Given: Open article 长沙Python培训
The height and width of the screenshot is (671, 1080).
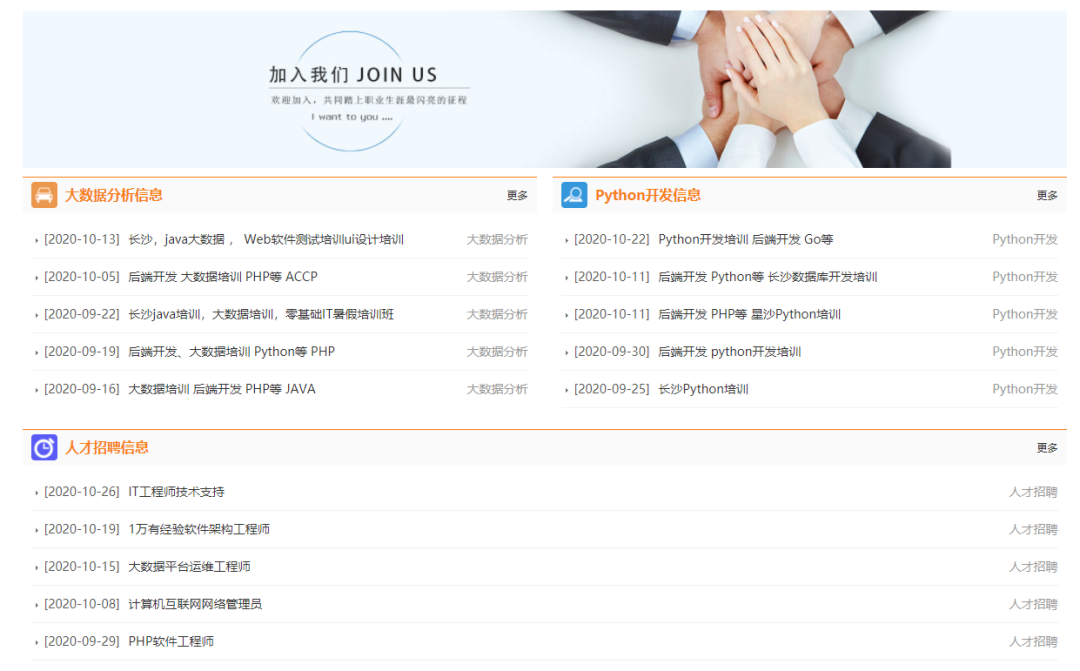Looking at the screenshot, I should click(x=703, y=389).
